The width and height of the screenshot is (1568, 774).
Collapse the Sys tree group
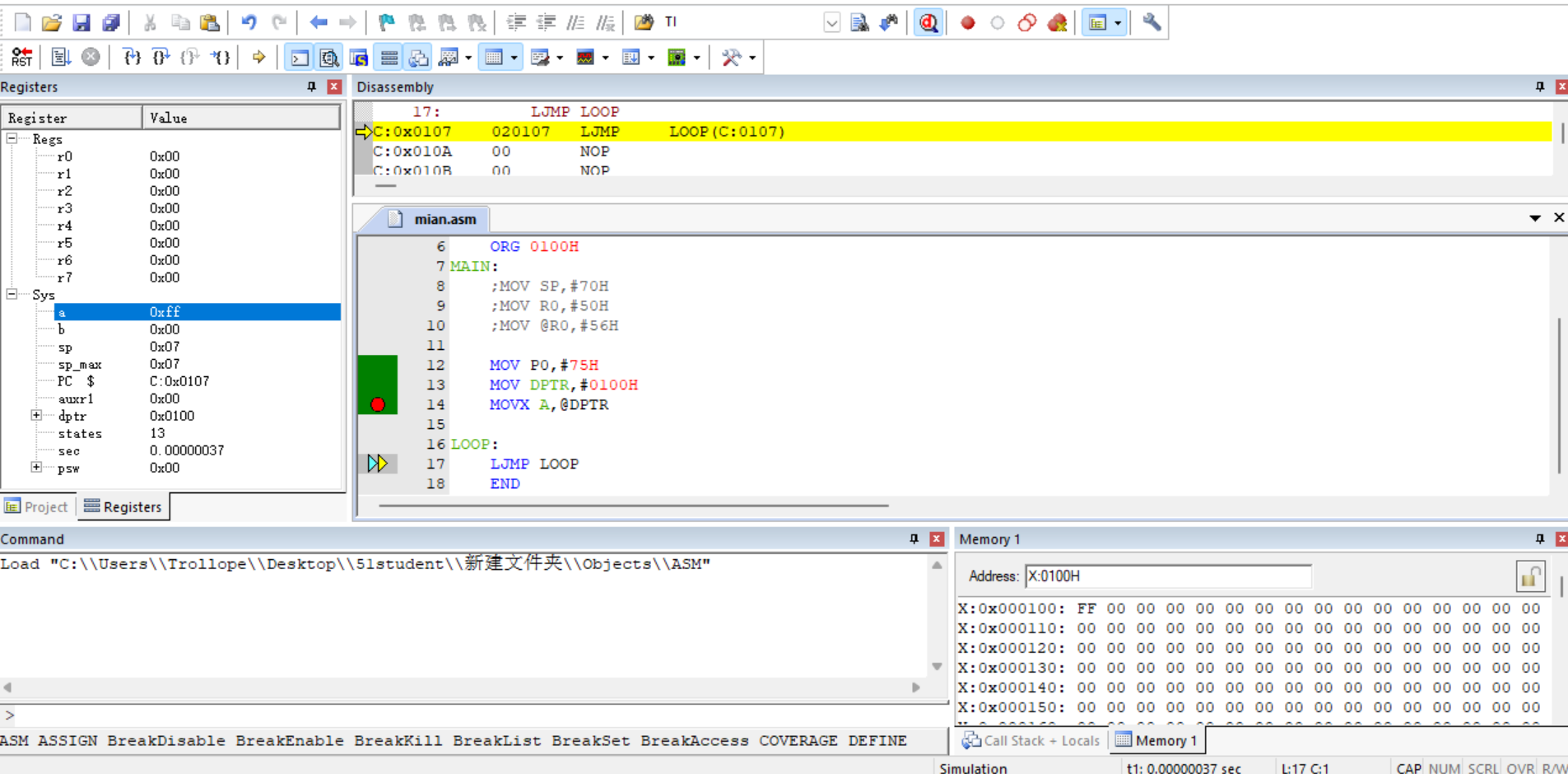point(12,294)
